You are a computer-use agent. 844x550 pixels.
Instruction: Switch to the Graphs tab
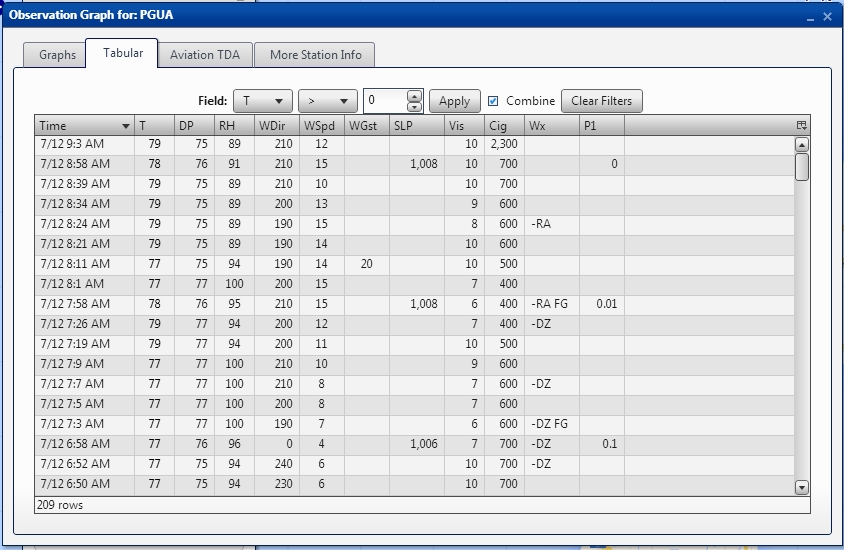57,55
